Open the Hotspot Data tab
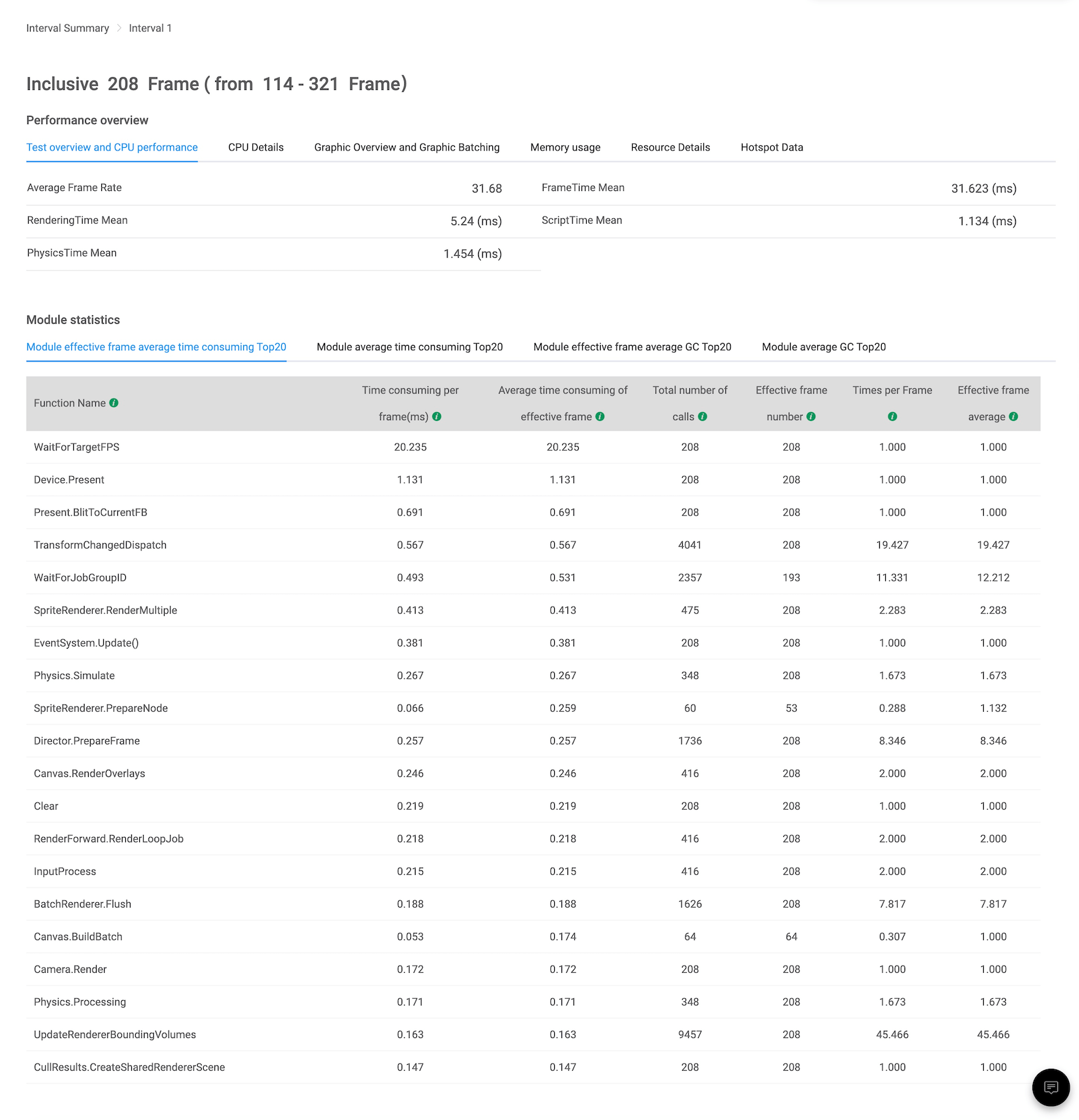 click(772, 147)
